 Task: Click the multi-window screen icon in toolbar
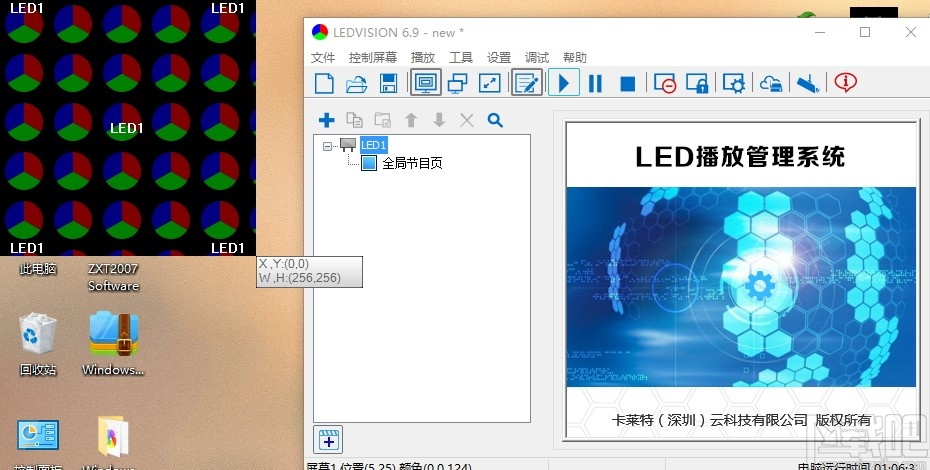click(x=457, y=83)
